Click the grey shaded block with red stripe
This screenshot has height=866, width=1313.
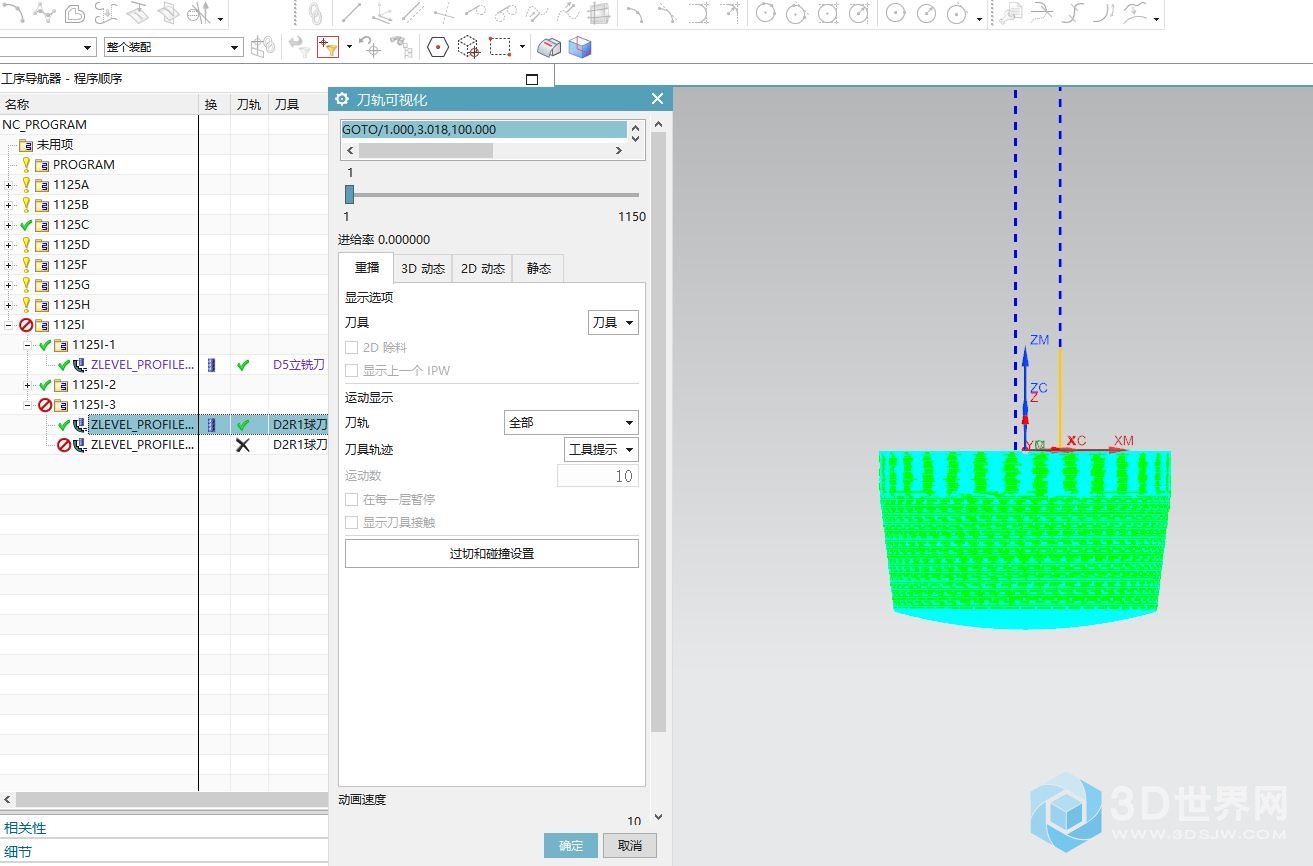click(549, 46)
